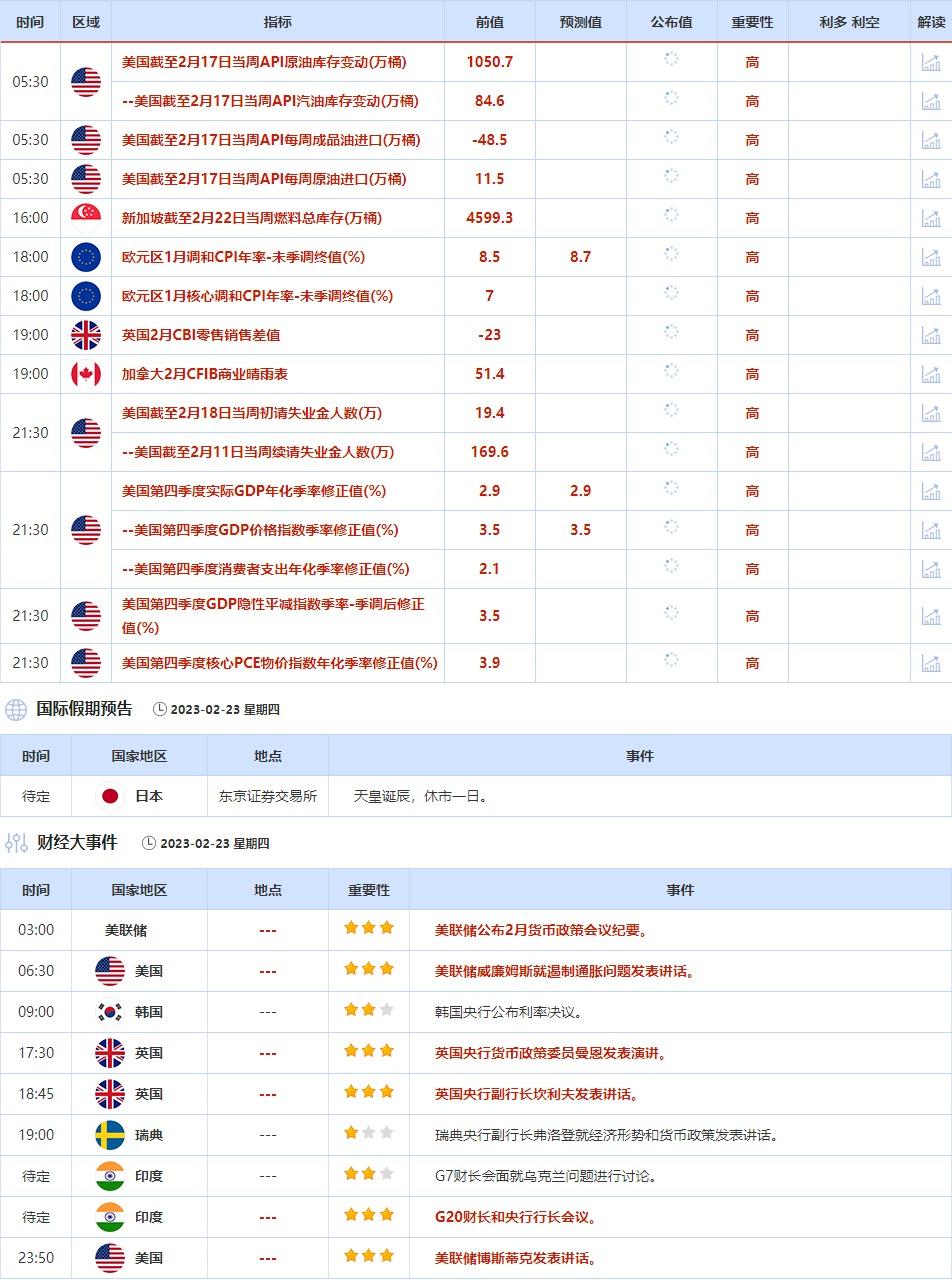Click clock icon next to 财经大事件 date
Image resolution: width=952 pixels, height=1280 pixels.
[x=149, y=844]
